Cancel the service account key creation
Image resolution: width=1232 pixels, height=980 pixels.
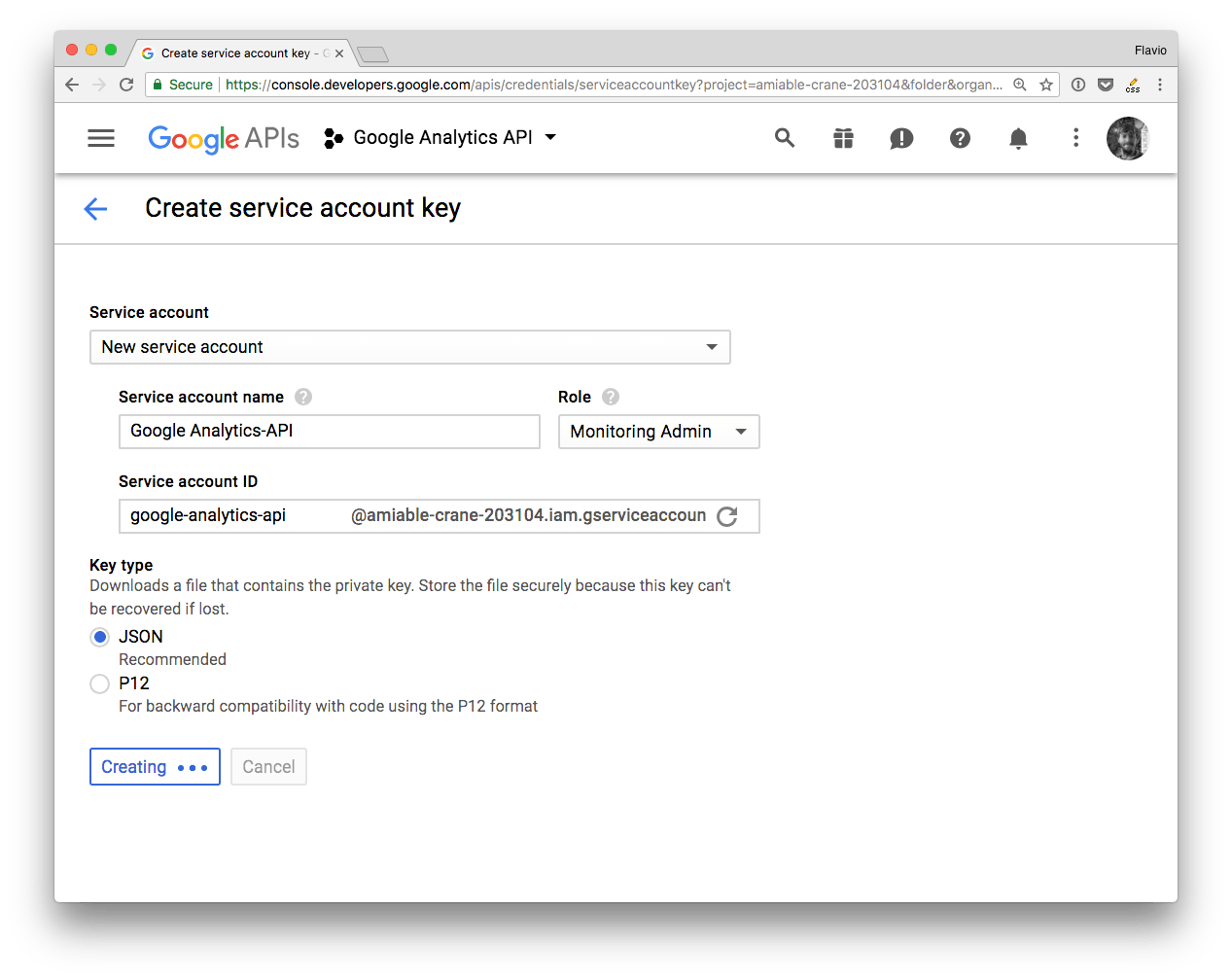tap(268, 766)
